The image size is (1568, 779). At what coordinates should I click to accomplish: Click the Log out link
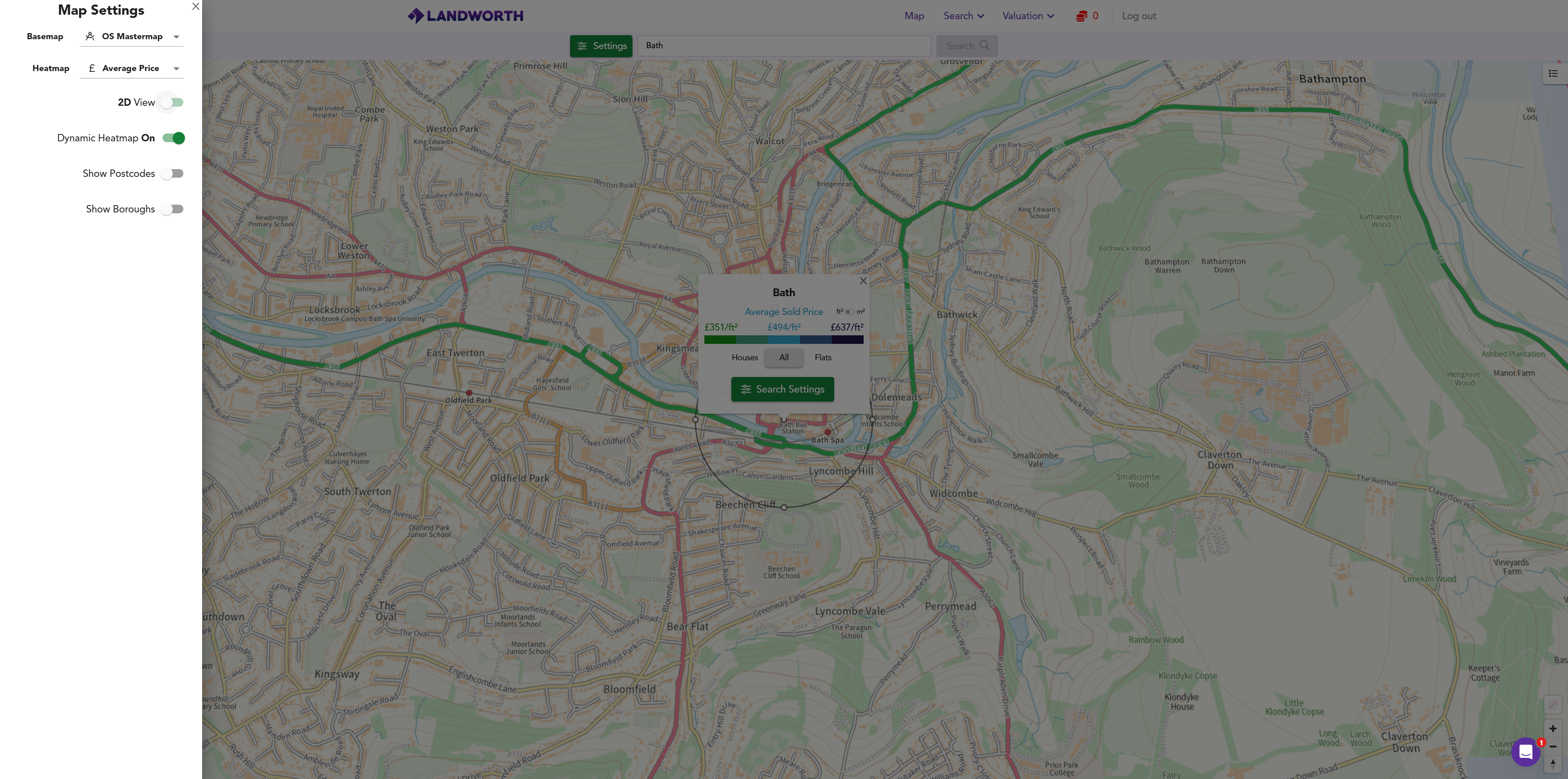(x=1138, y=16)
